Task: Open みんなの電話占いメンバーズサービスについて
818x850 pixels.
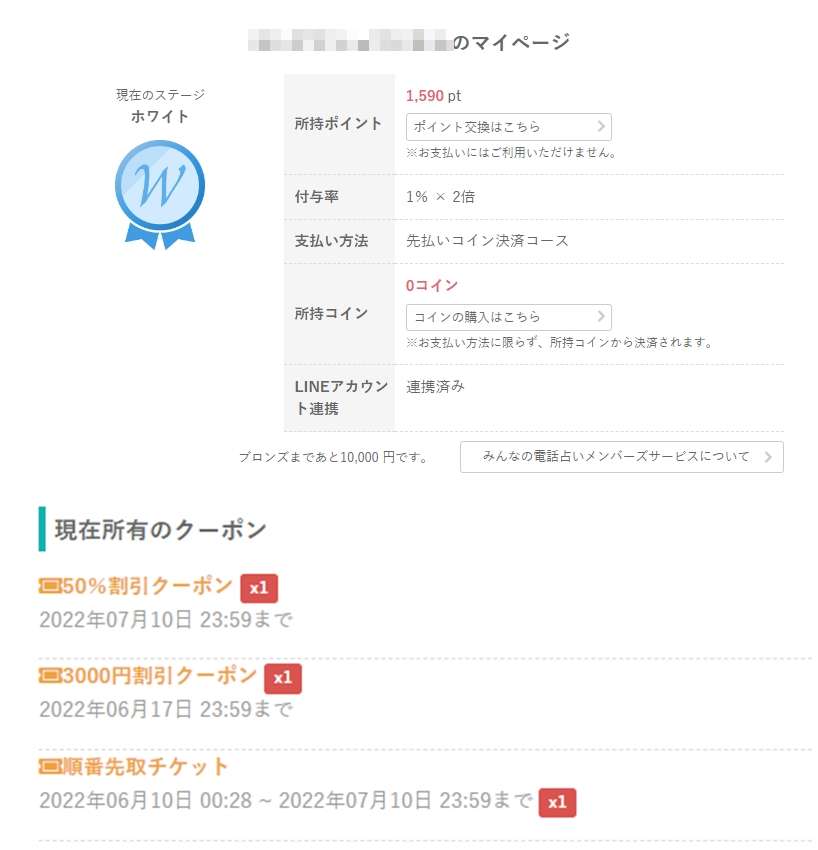Action: 620,457
